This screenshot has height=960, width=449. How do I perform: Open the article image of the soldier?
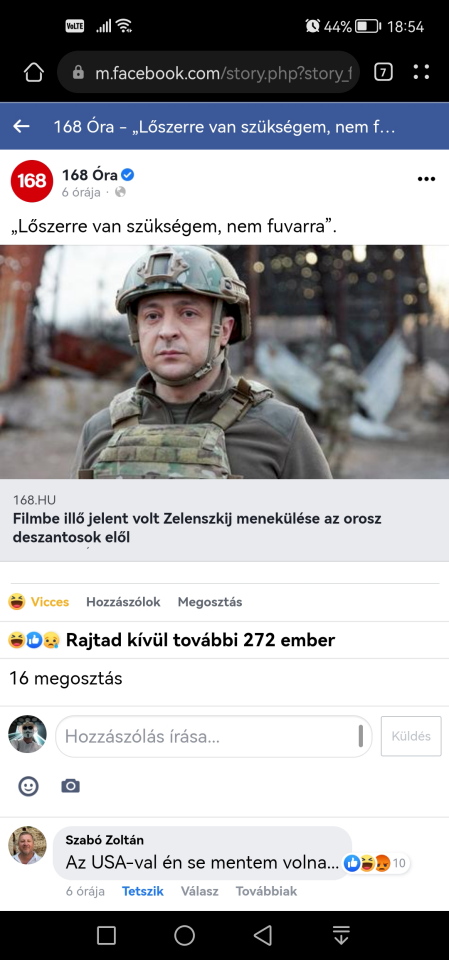(224, 362)
